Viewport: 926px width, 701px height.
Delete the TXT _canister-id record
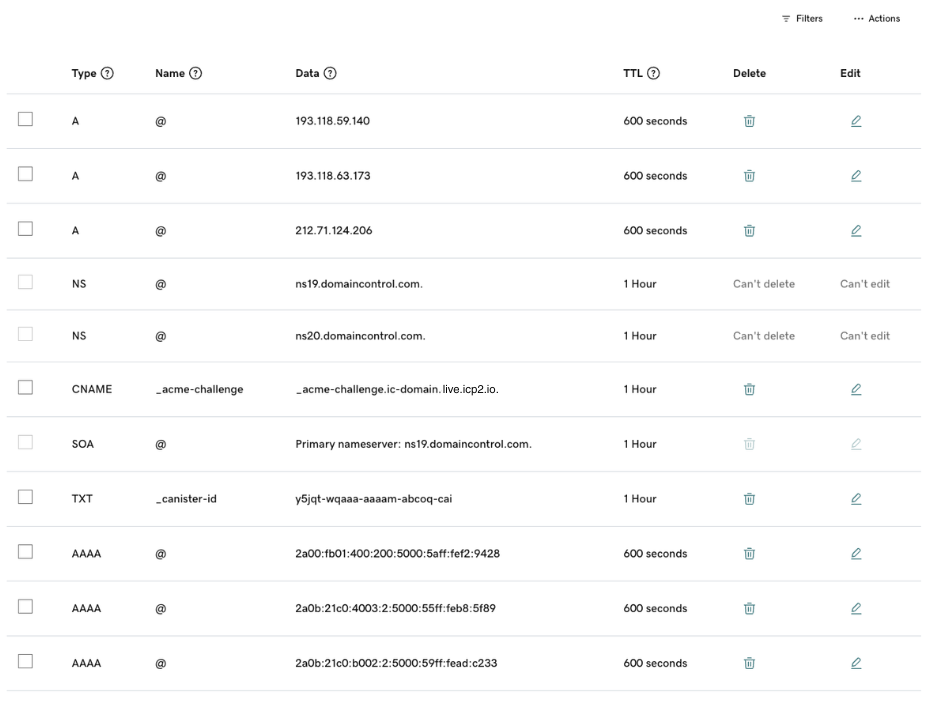(x=749, y=498)
